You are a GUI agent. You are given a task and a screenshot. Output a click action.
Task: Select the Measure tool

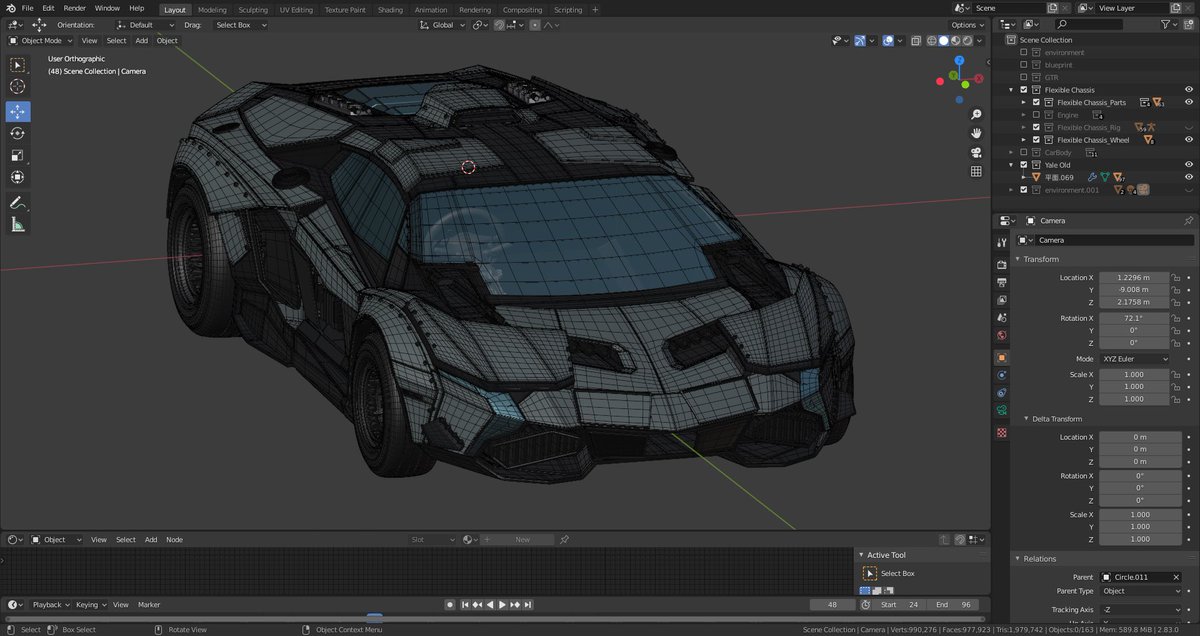(18, 224)
